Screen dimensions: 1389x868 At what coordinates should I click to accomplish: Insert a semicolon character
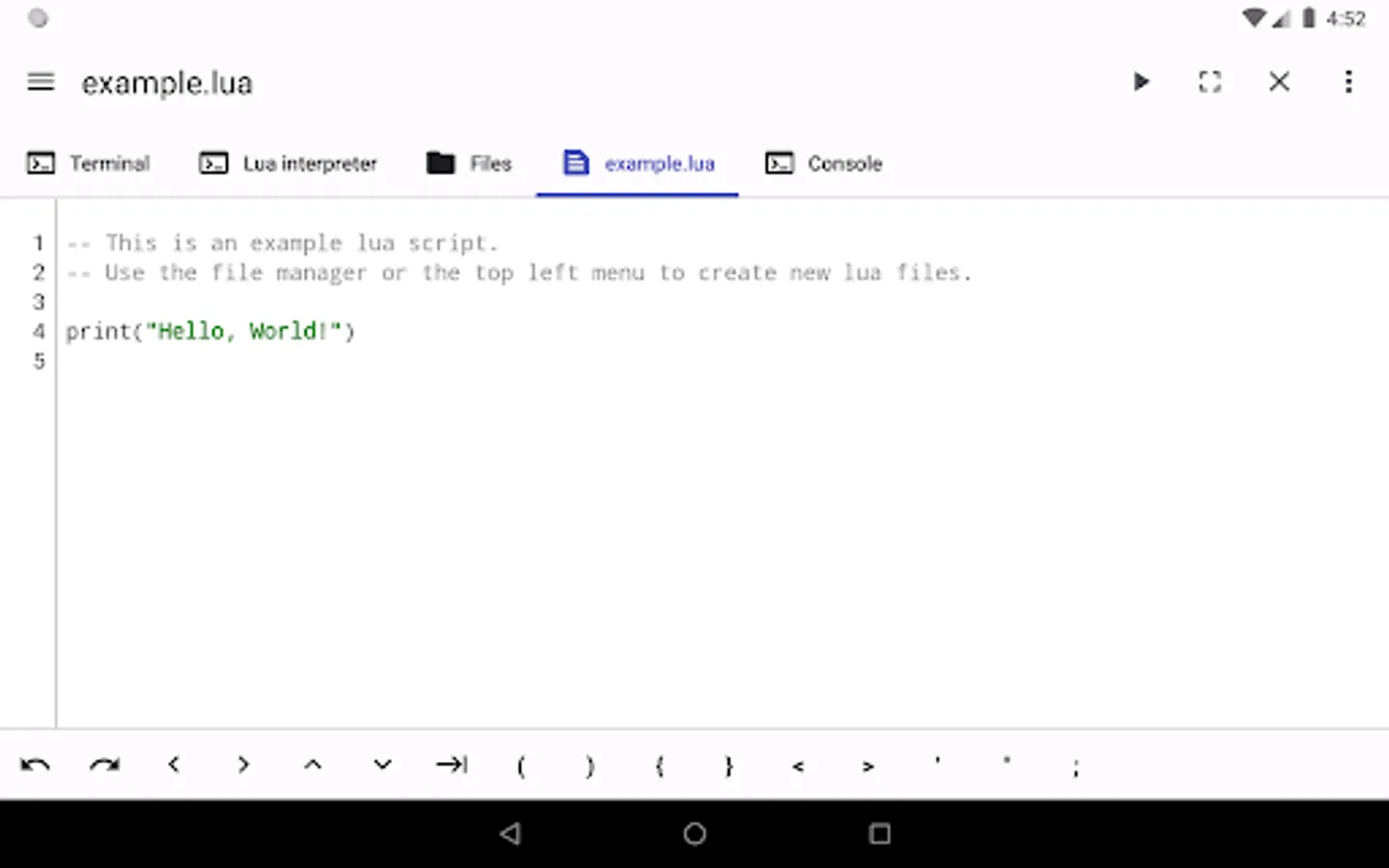tap(1076, 768)
